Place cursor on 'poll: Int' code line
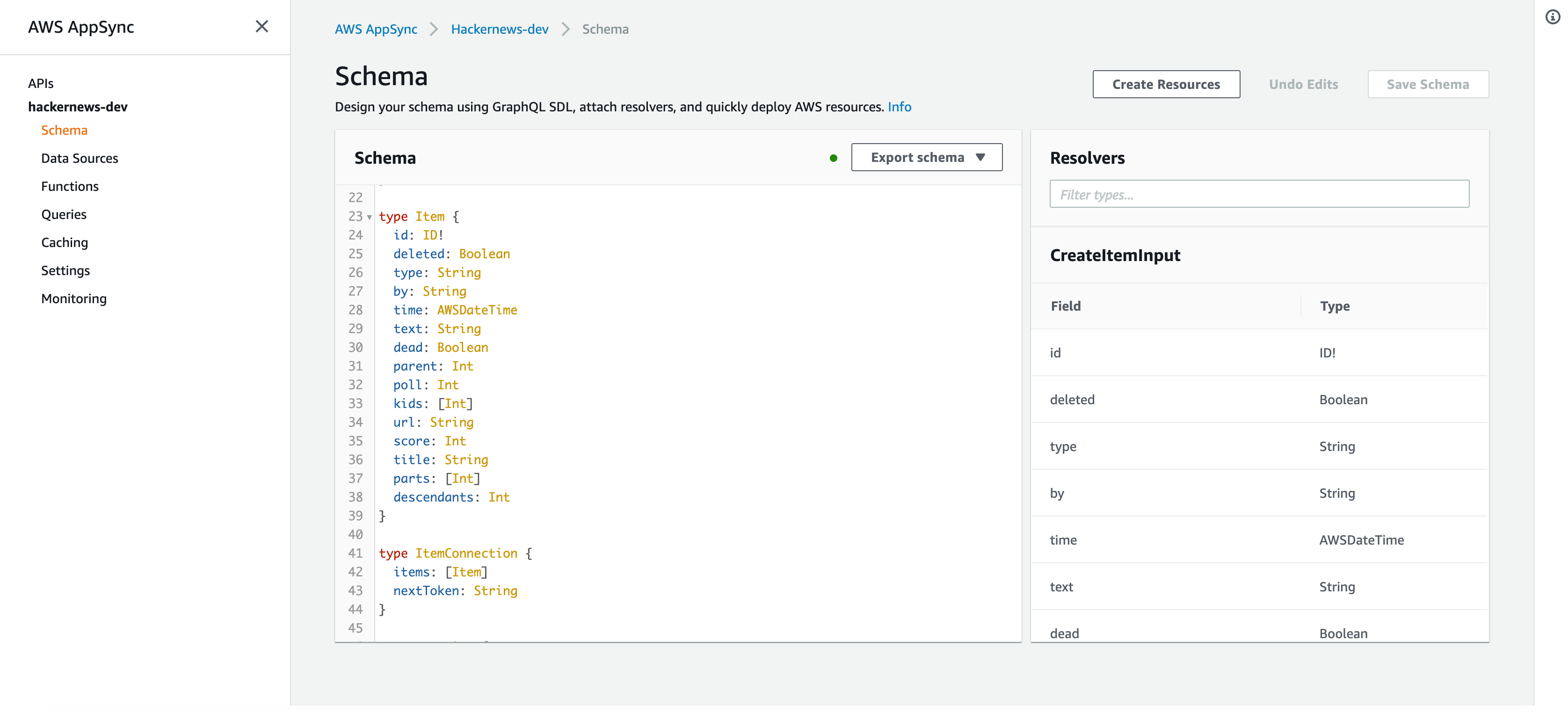 (x=426, y=385)
